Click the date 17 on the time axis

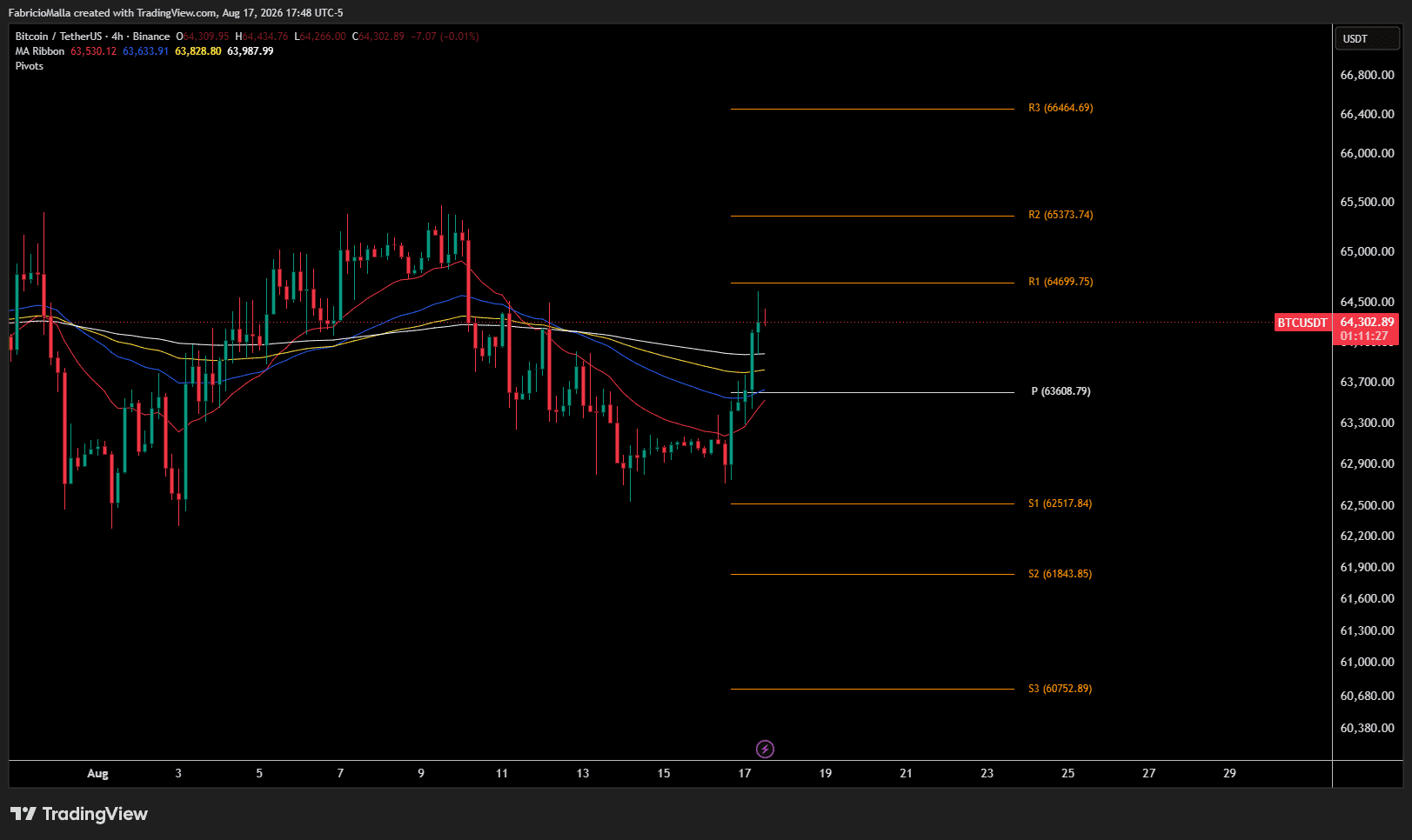pyautogui.click(x=745, y=773)
